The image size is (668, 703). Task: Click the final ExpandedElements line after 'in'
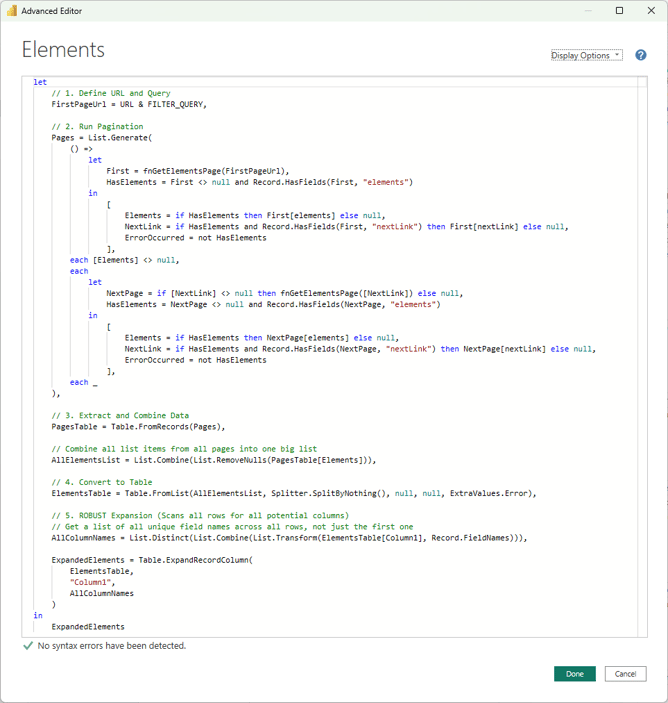(x=88, y=627)
